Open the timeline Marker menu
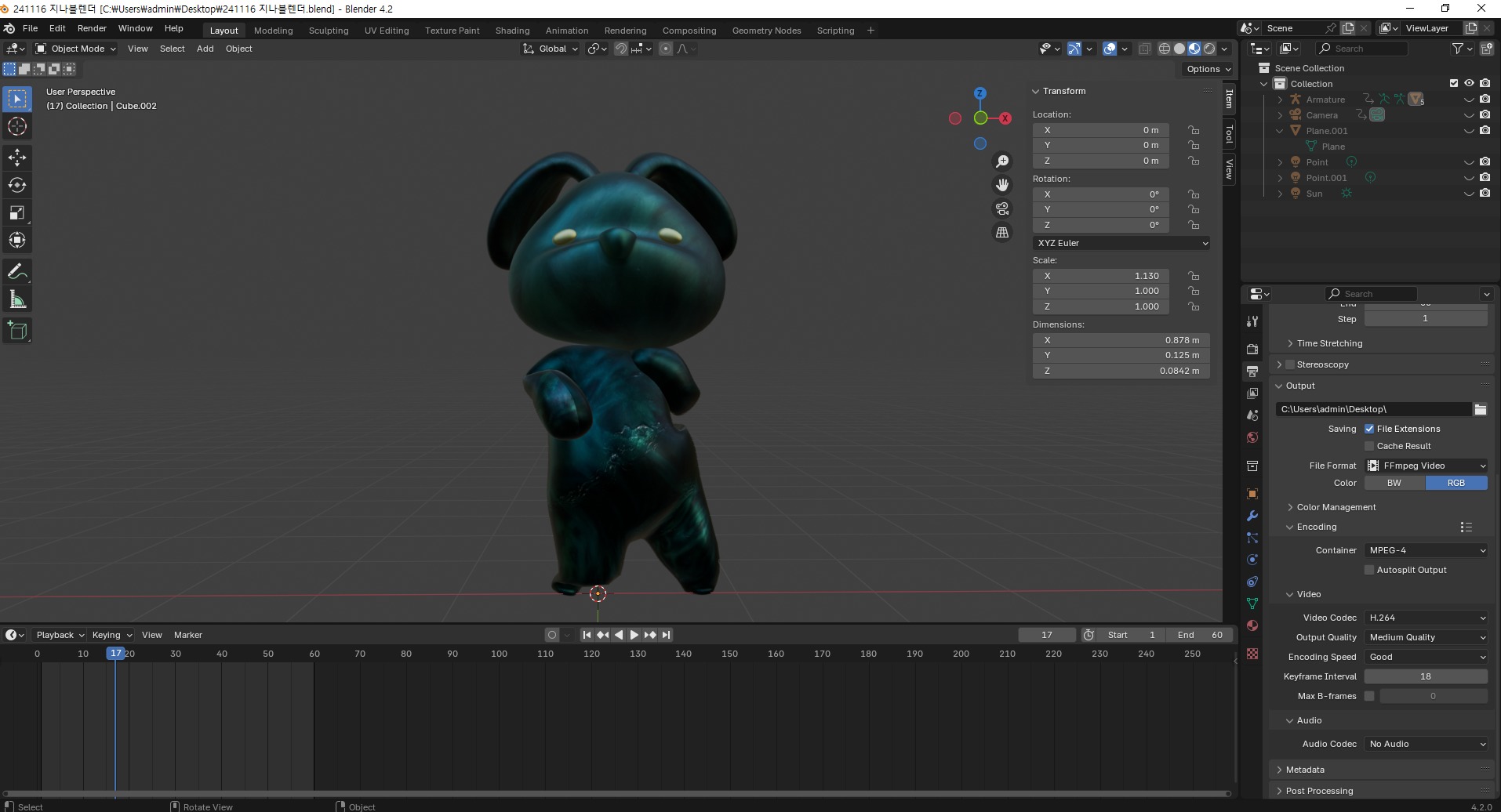The height and width of the screenshot is (812, 1501). pos(187,635)
